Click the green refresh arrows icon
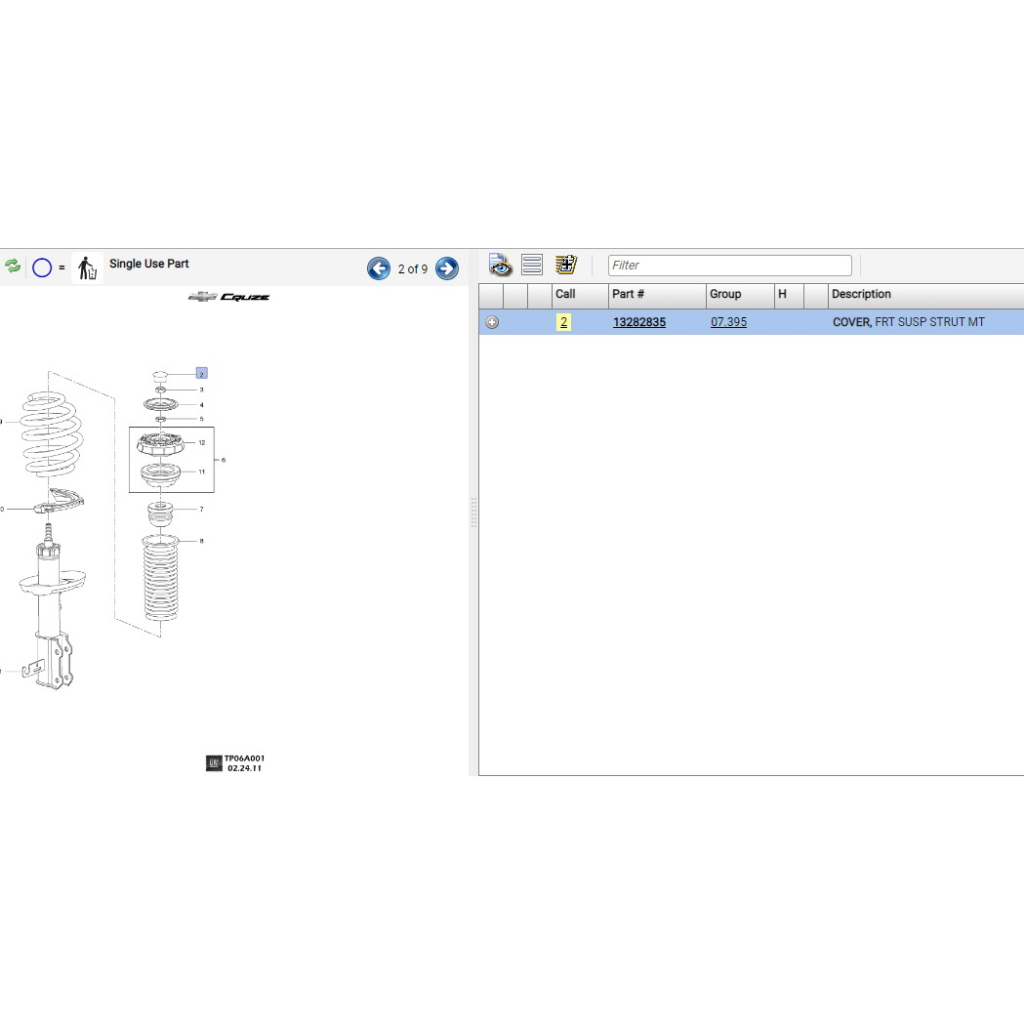Viewport: 1024px width, 1024px height. pyautogui.click(x=12, y=266)
